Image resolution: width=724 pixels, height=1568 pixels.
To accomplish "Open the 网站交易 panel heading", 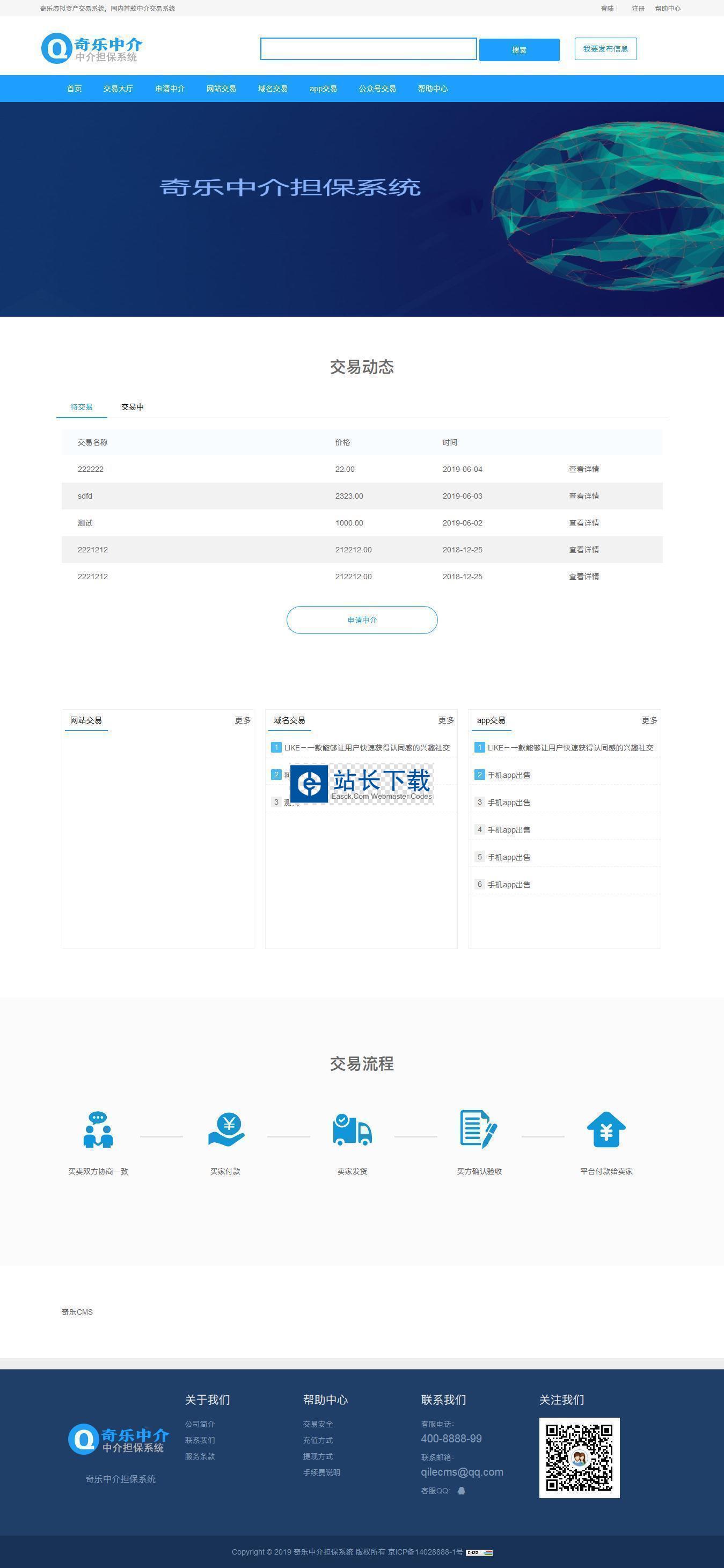I will (x=86, y=720).
